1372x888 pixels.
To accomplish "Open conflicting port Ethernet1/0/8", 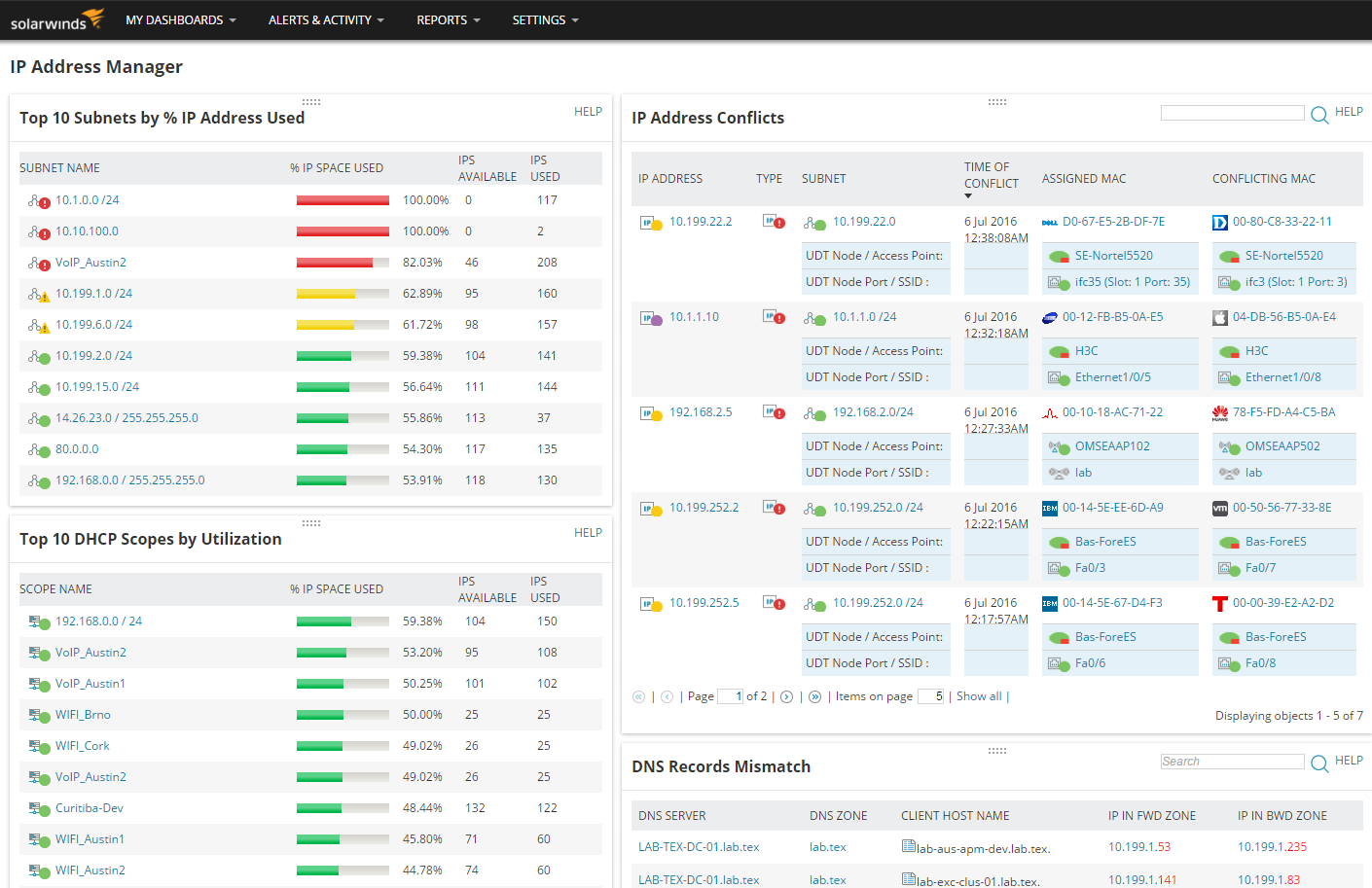I will coord(1283,377).
